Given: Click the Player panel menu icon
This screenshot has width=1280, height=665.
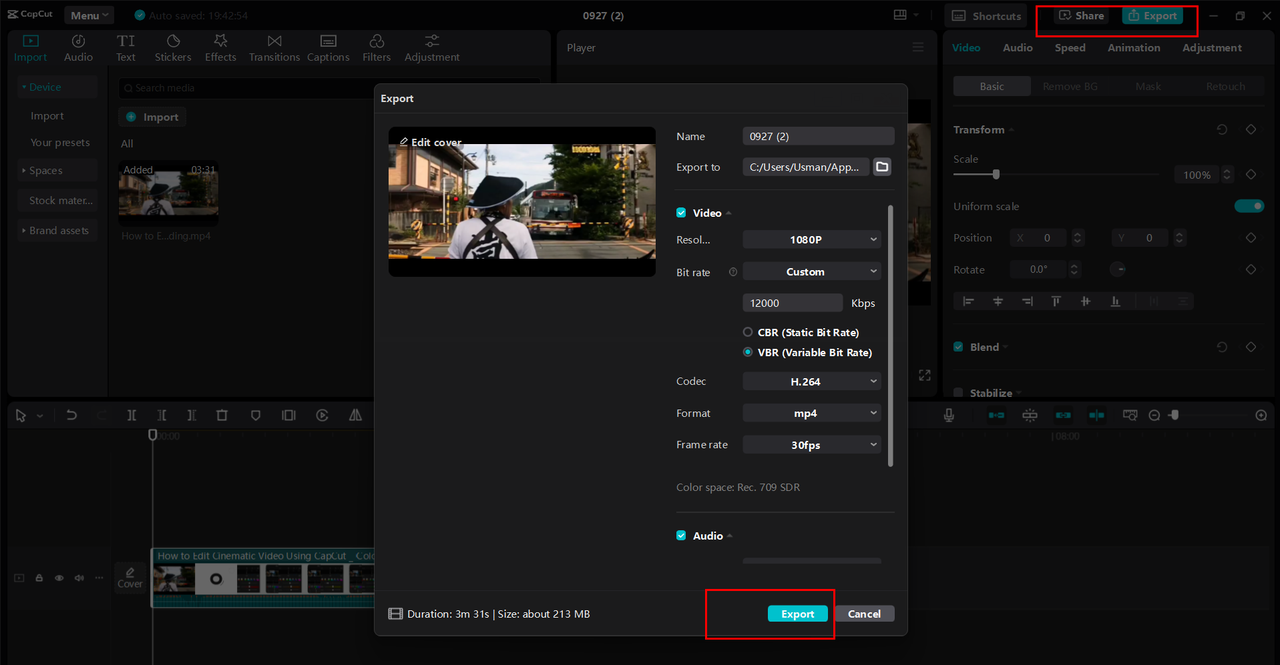Looking at the screenshot, I should click(918, 47).
